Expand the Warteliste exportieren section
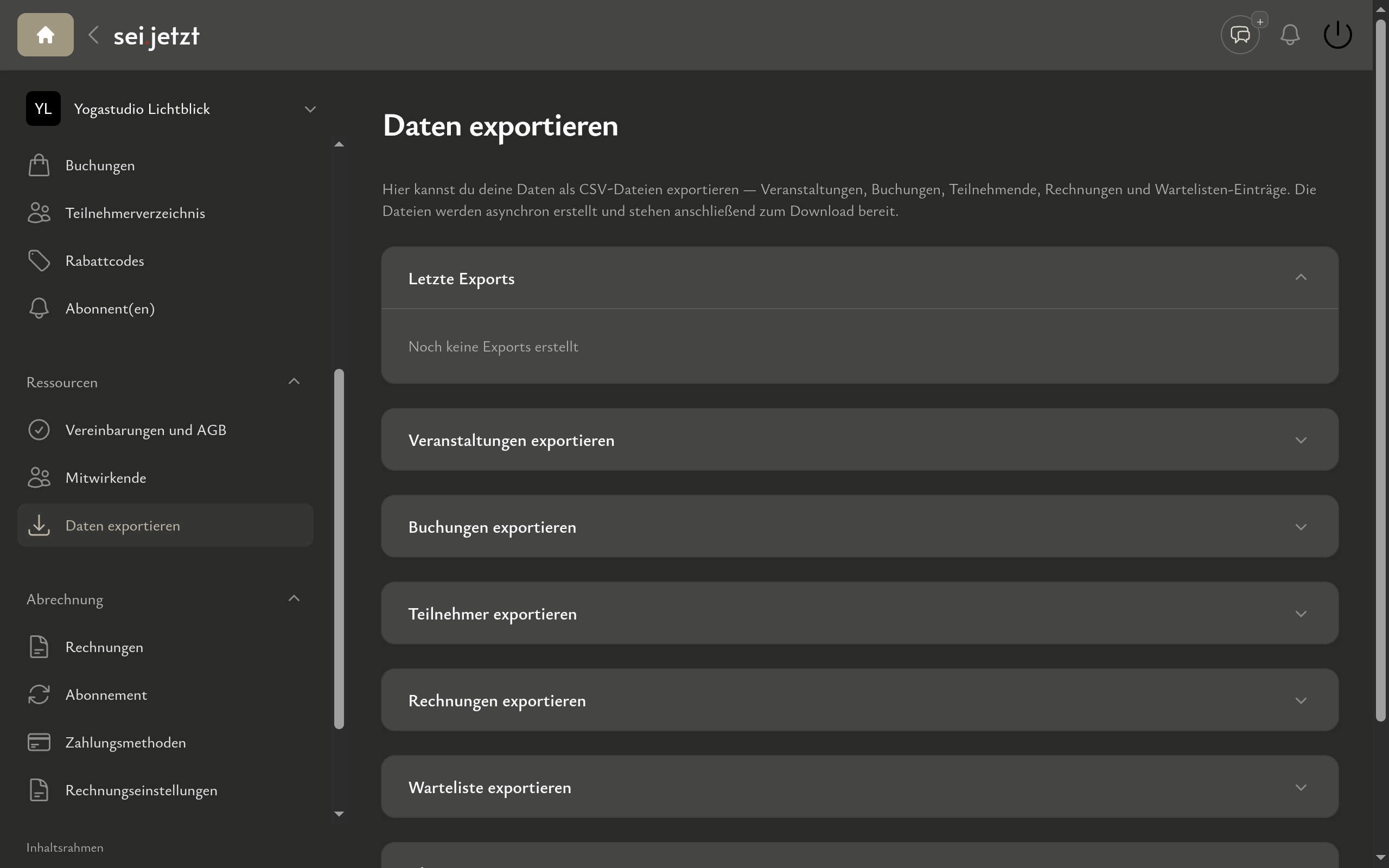Image resolution: width=1389 pixels, height=868 pixels. 1301,787
